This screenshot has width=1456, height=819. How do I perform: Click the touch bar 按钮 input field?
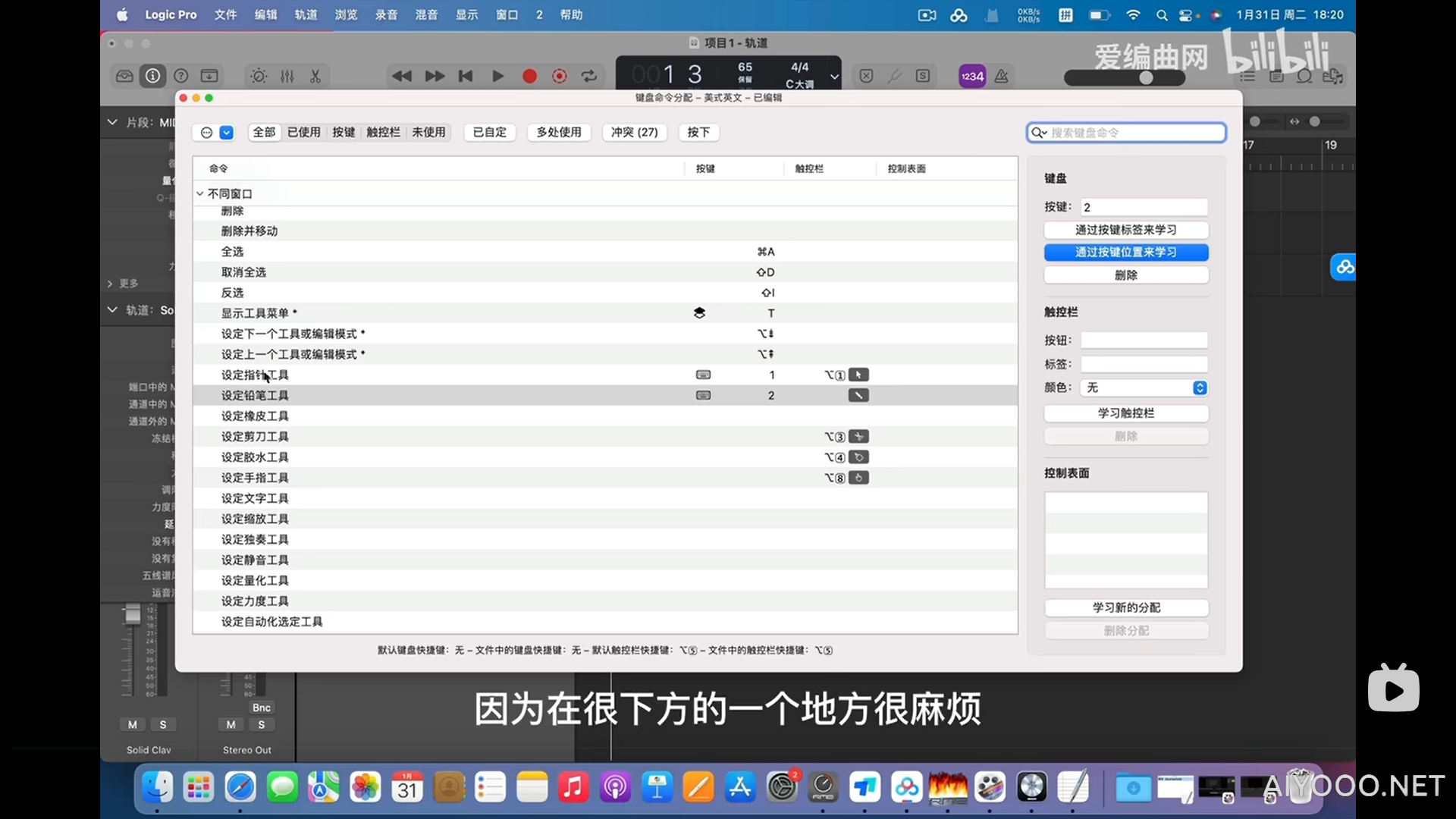[x=1144, y=340]
